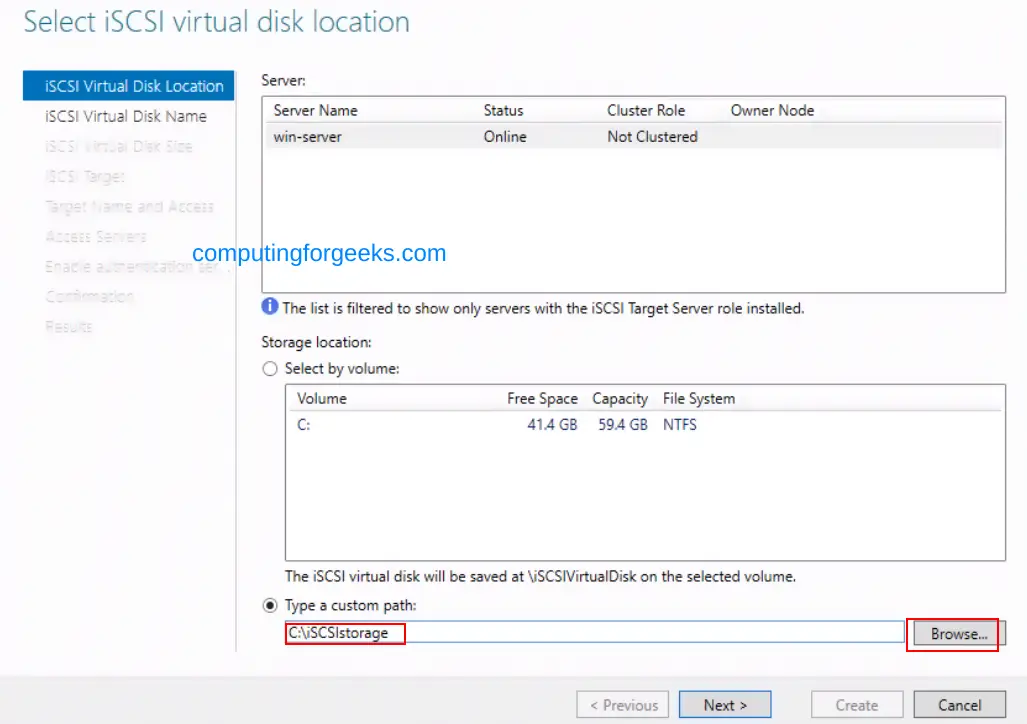Sort volumes by Free Space column

pos(542,399)
